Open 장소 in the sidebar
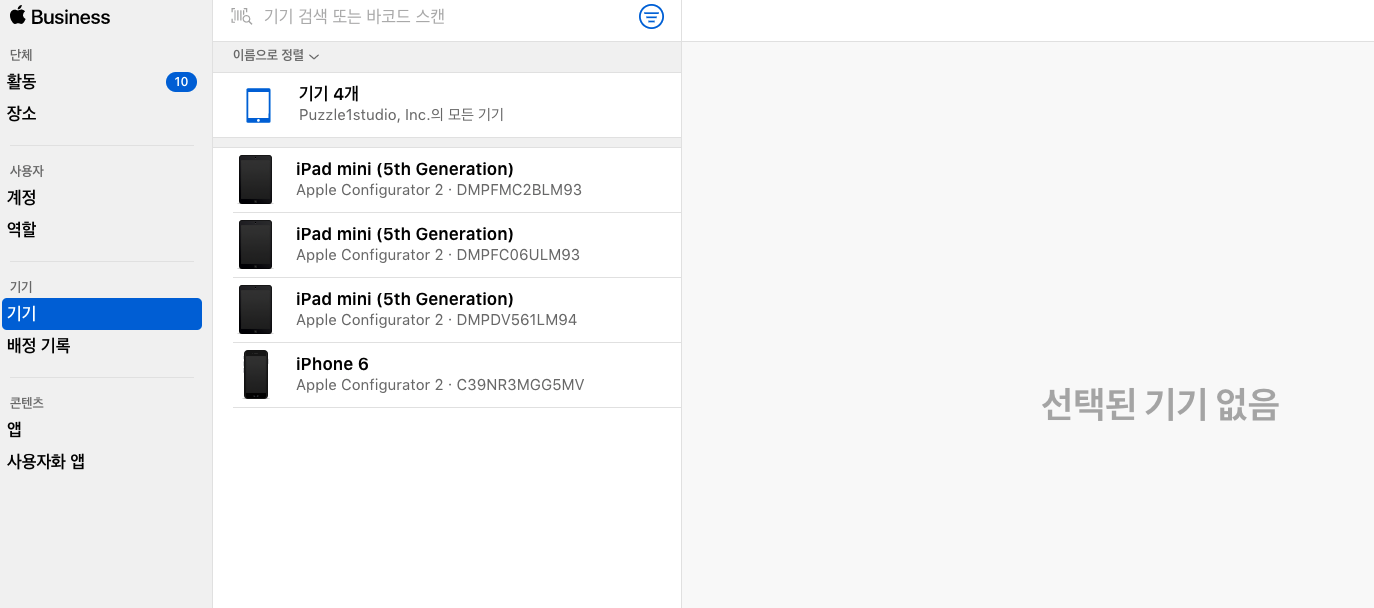The height and width of the screenshot is (608, 1374). click(x=22, y=114)
